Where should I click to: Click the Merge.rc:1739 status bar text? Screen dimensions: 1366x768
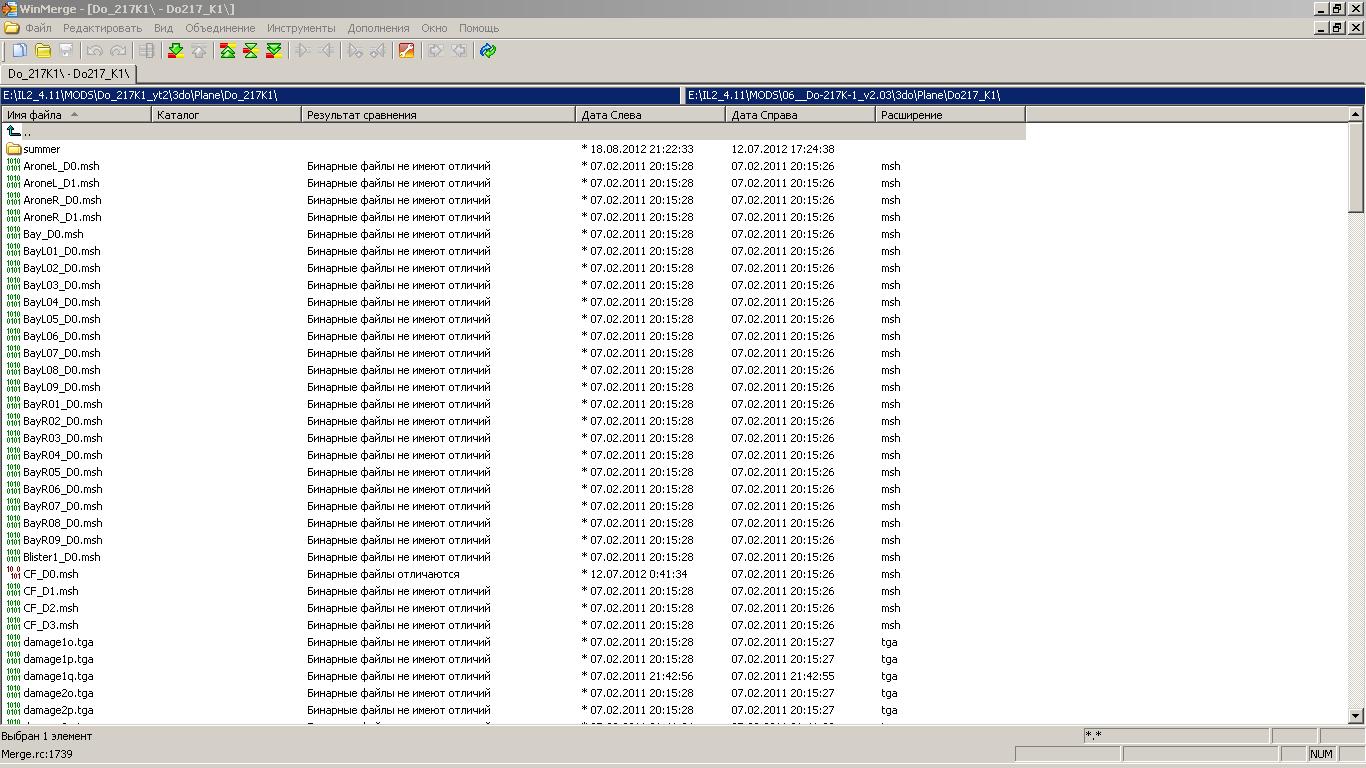(37, 754)
